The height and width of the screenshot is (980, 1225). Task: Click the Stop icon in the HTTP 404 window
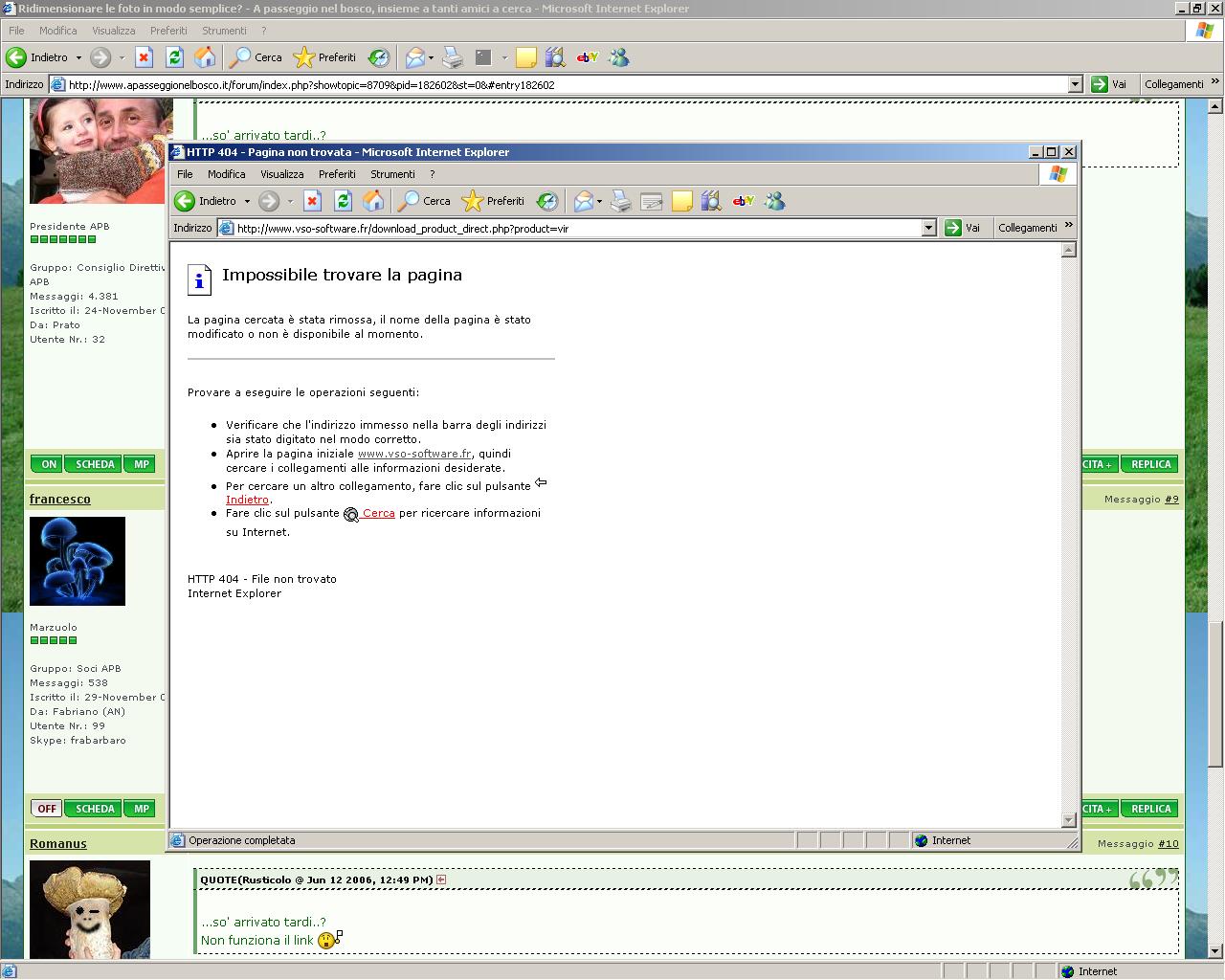[312, 201]
